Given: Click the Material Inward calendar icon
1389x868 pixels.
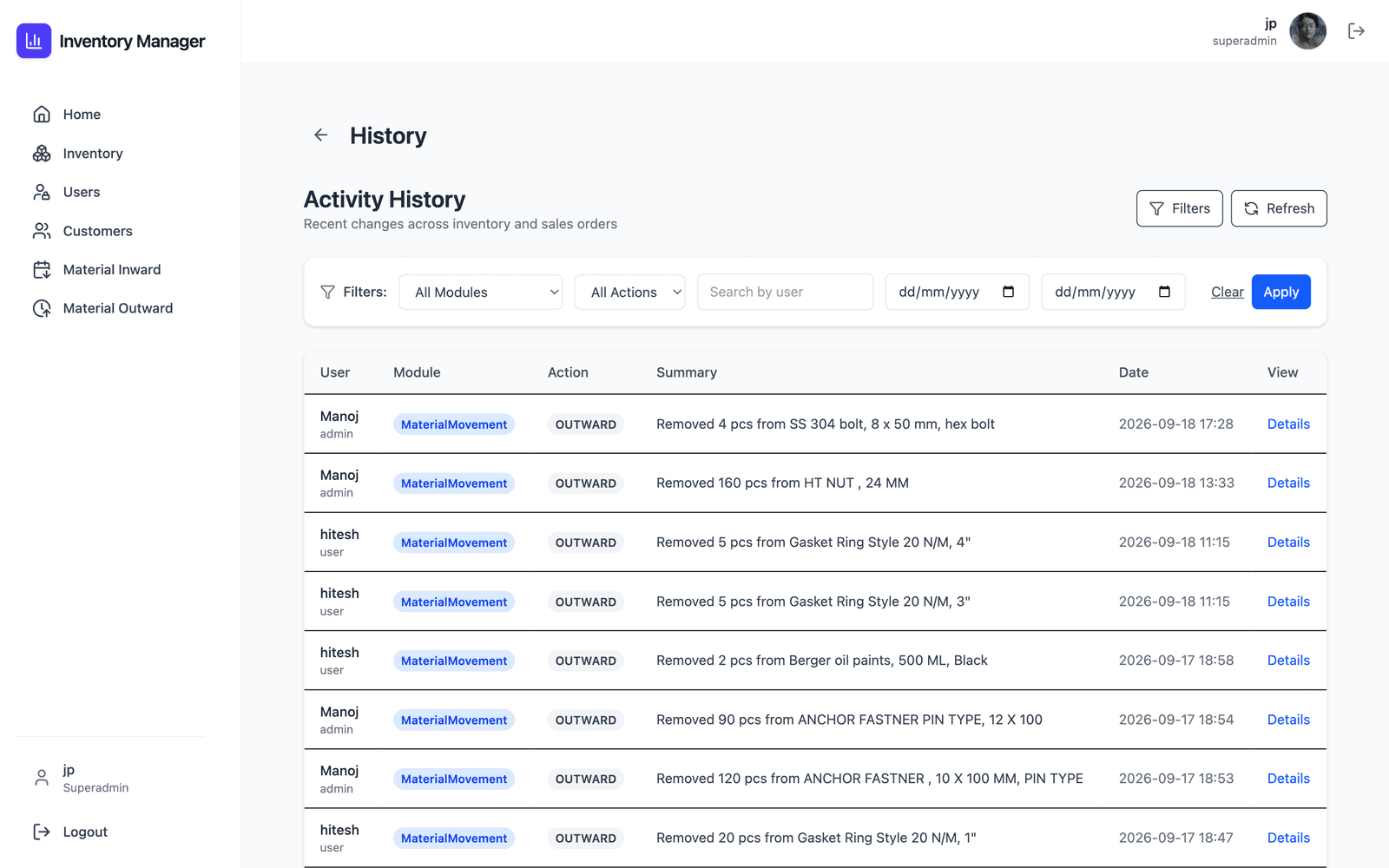Looking at the screenshot, I should click(x=42, y=270).
